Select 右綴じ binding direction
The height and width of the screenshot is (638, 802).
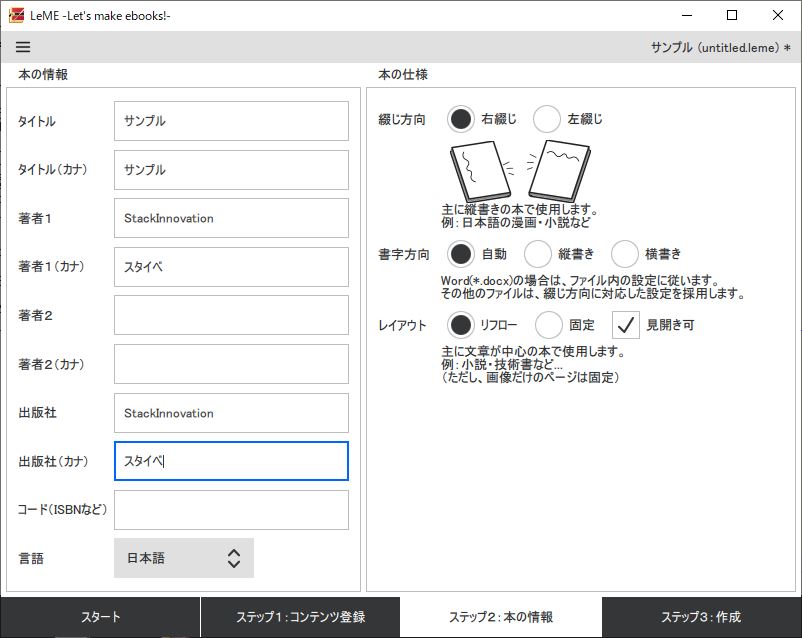(460, 119)
